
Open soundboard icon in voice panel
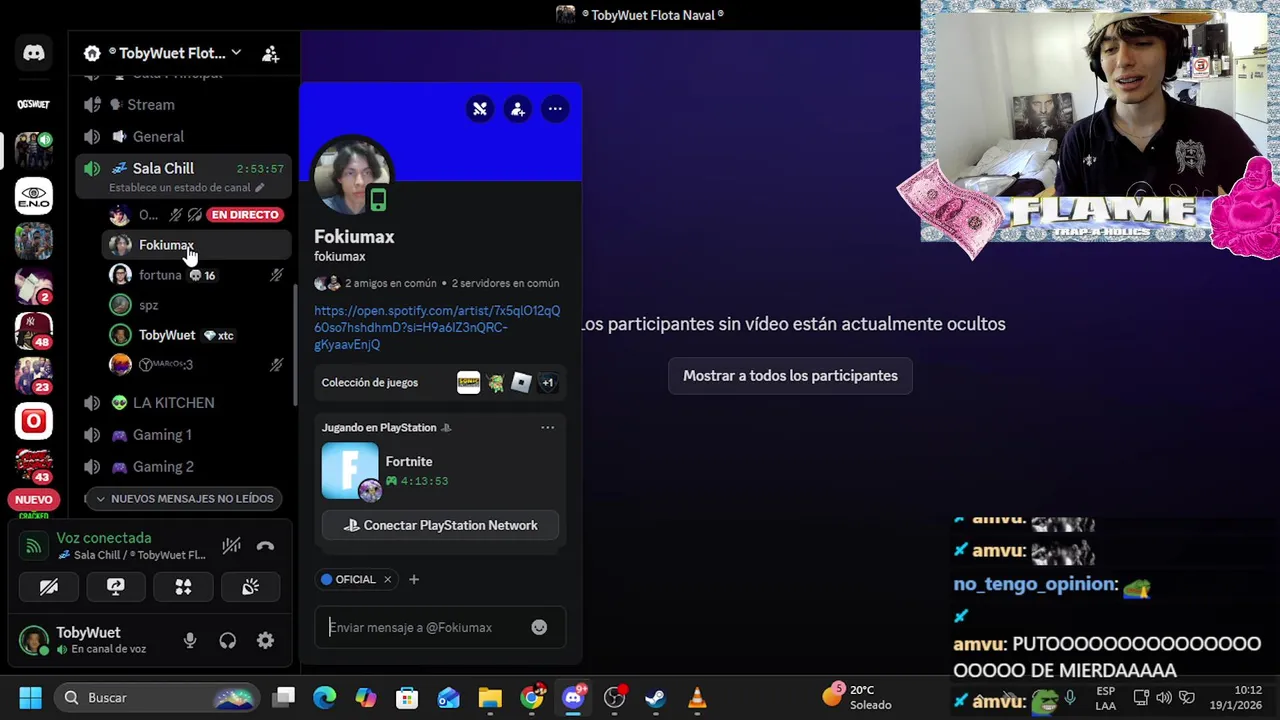click(250, 587)
